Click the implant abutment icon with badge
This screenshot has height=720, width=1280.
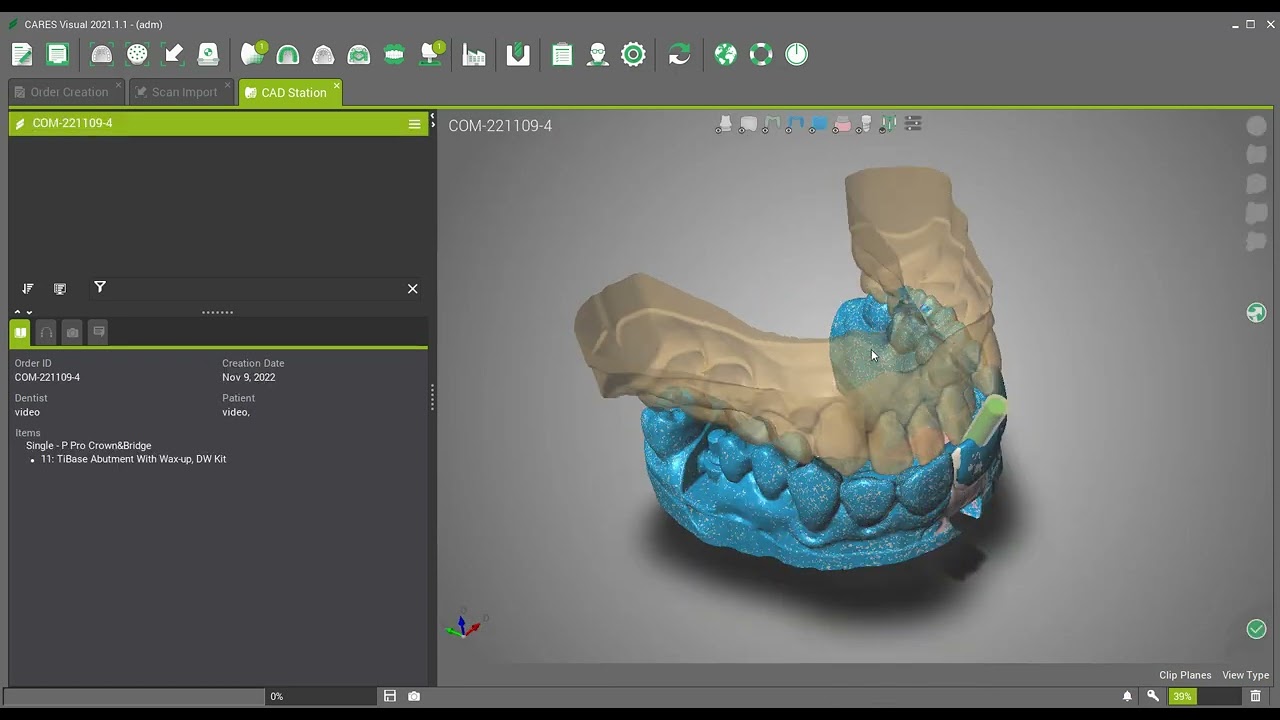432,54
